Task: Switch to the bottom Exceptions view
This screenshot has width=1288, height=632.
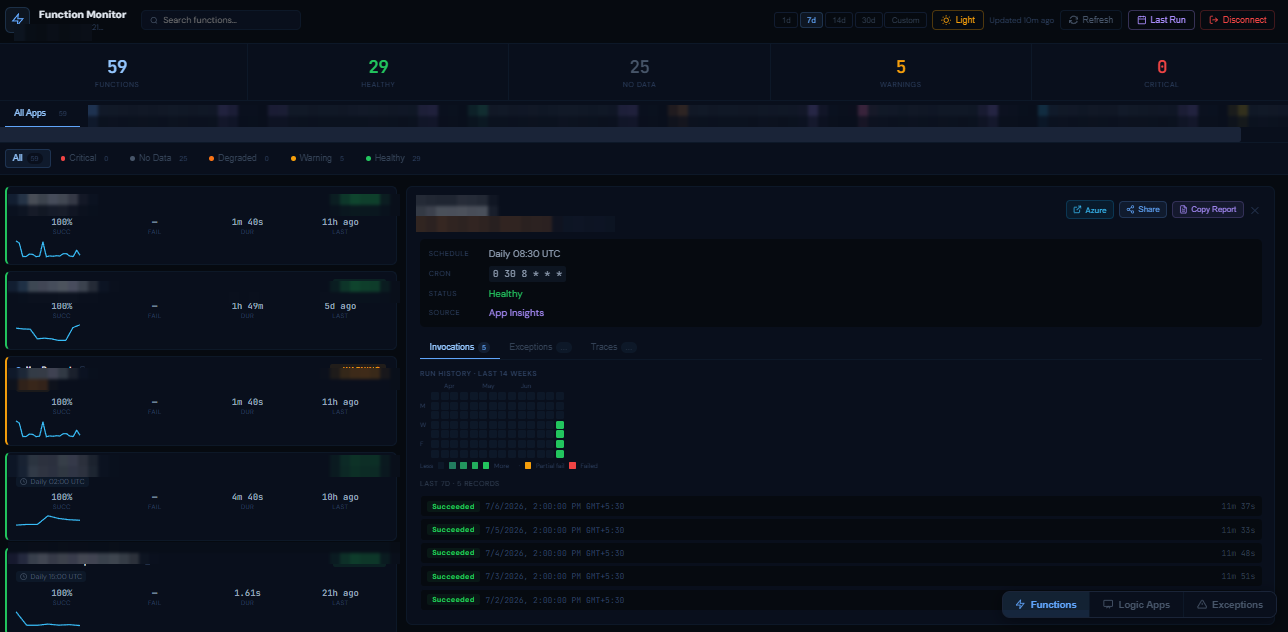Action: pos(1229,605)
